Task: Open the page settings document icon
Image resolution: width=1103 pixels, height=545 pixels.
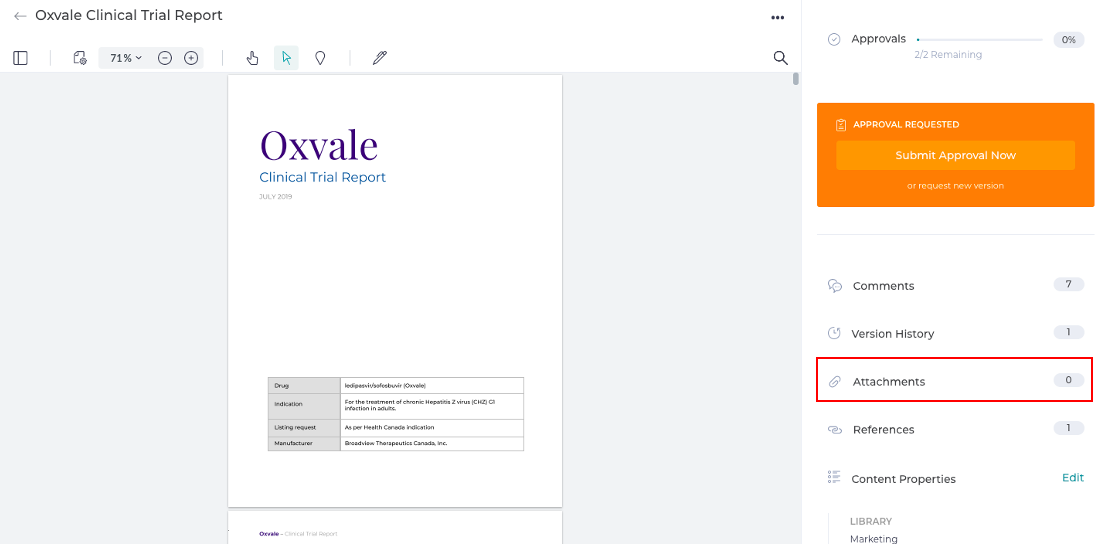Action: pyautogui.click(x=80, y=58)
